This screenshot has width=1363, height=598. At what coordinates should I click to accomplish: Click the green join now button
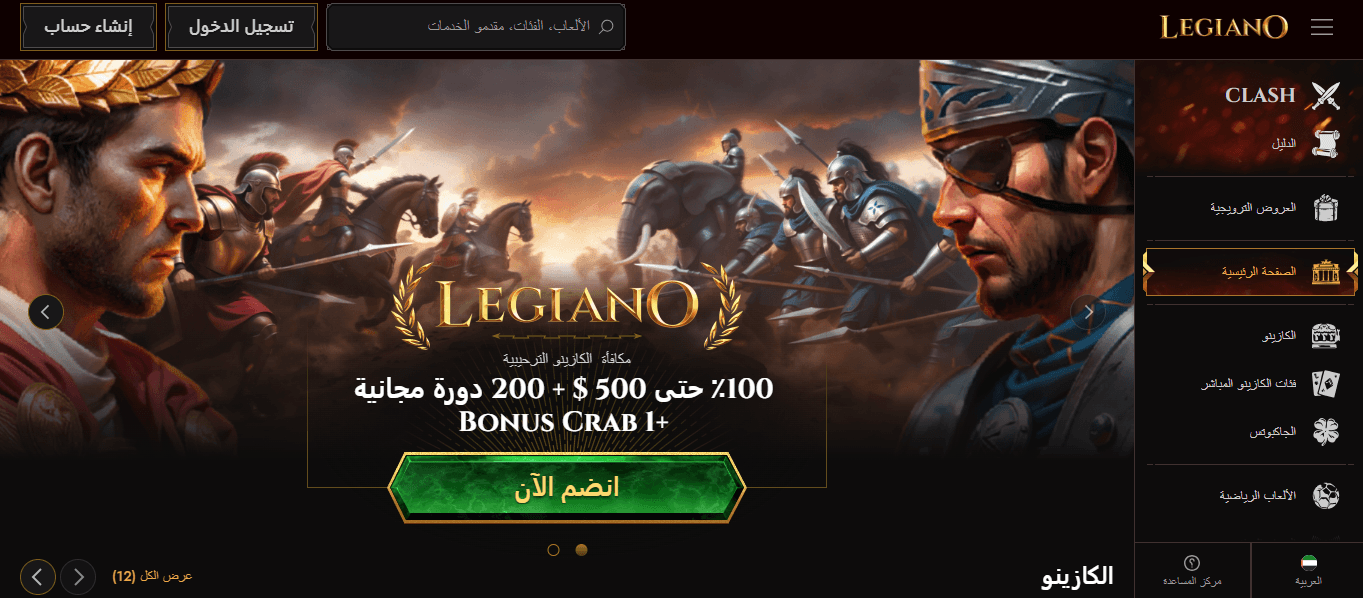click(567, 488)
